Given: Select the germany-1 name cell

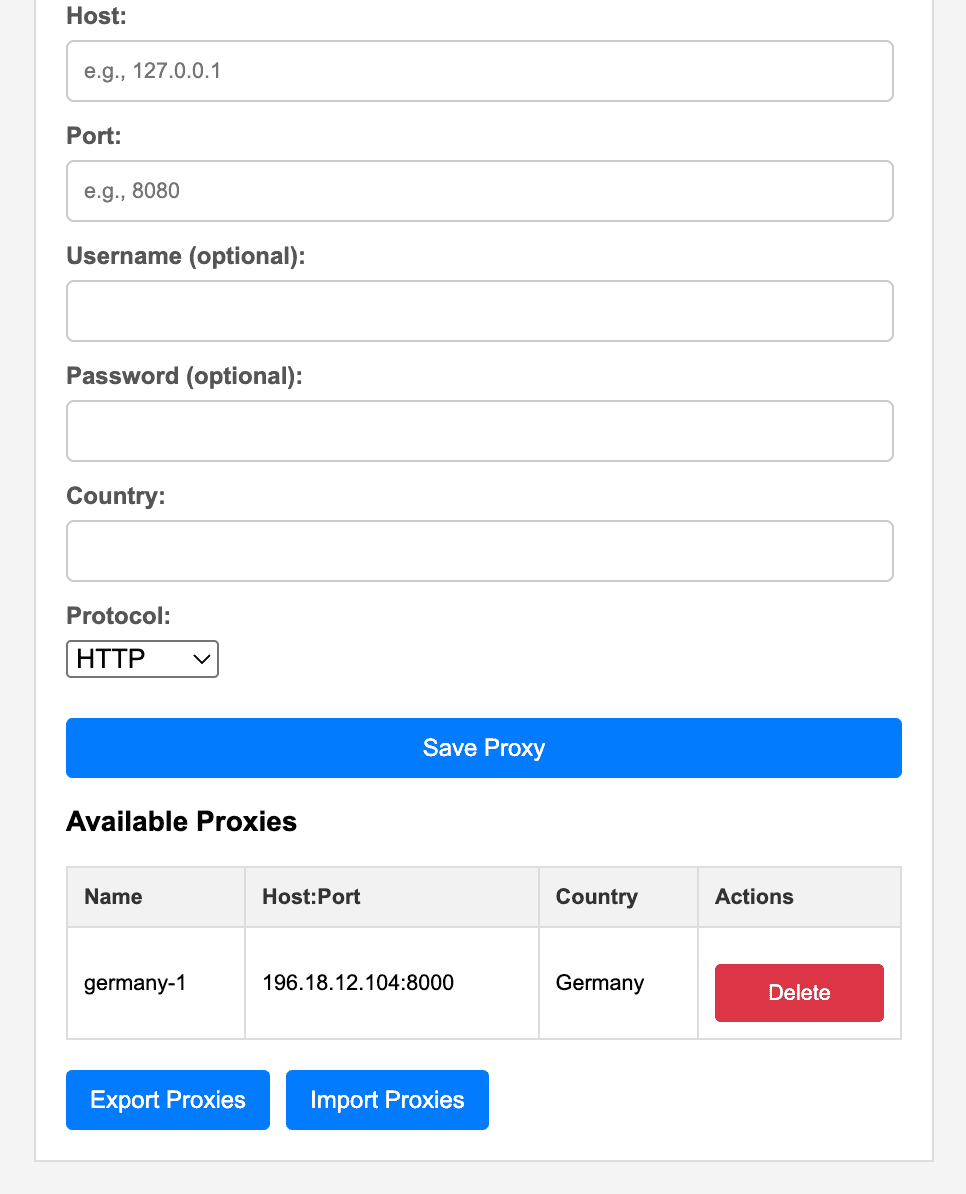Looking at the screenshot, I should 135,983.
